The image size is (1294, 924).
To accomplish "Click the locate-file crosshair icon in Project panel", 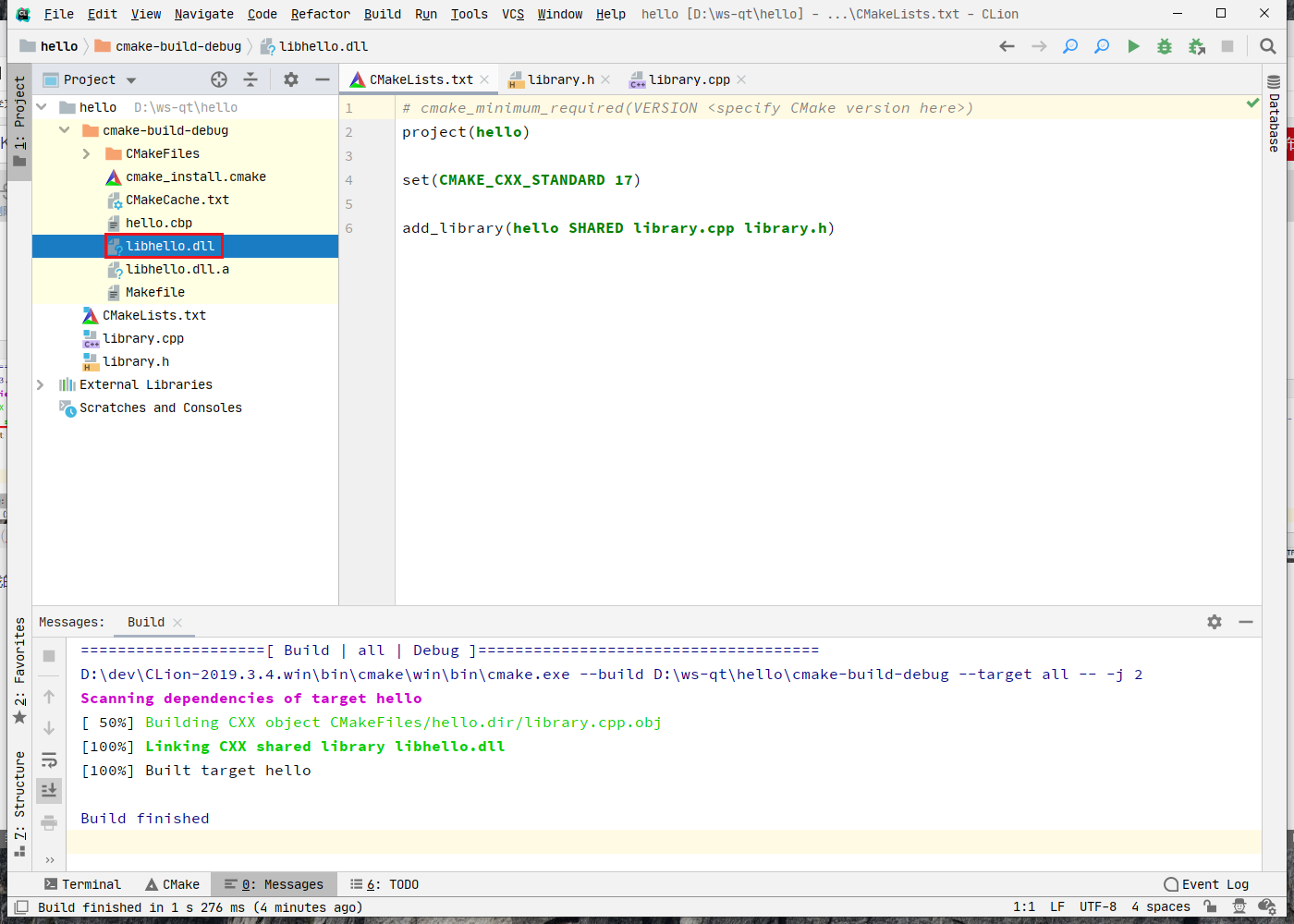I will [219, 79].
